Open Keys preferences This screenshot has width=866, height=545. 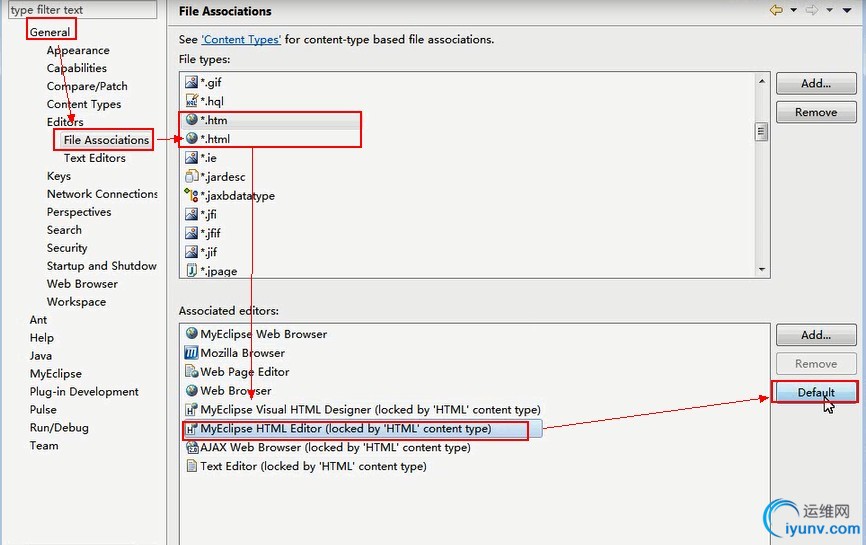coord(59,176)
